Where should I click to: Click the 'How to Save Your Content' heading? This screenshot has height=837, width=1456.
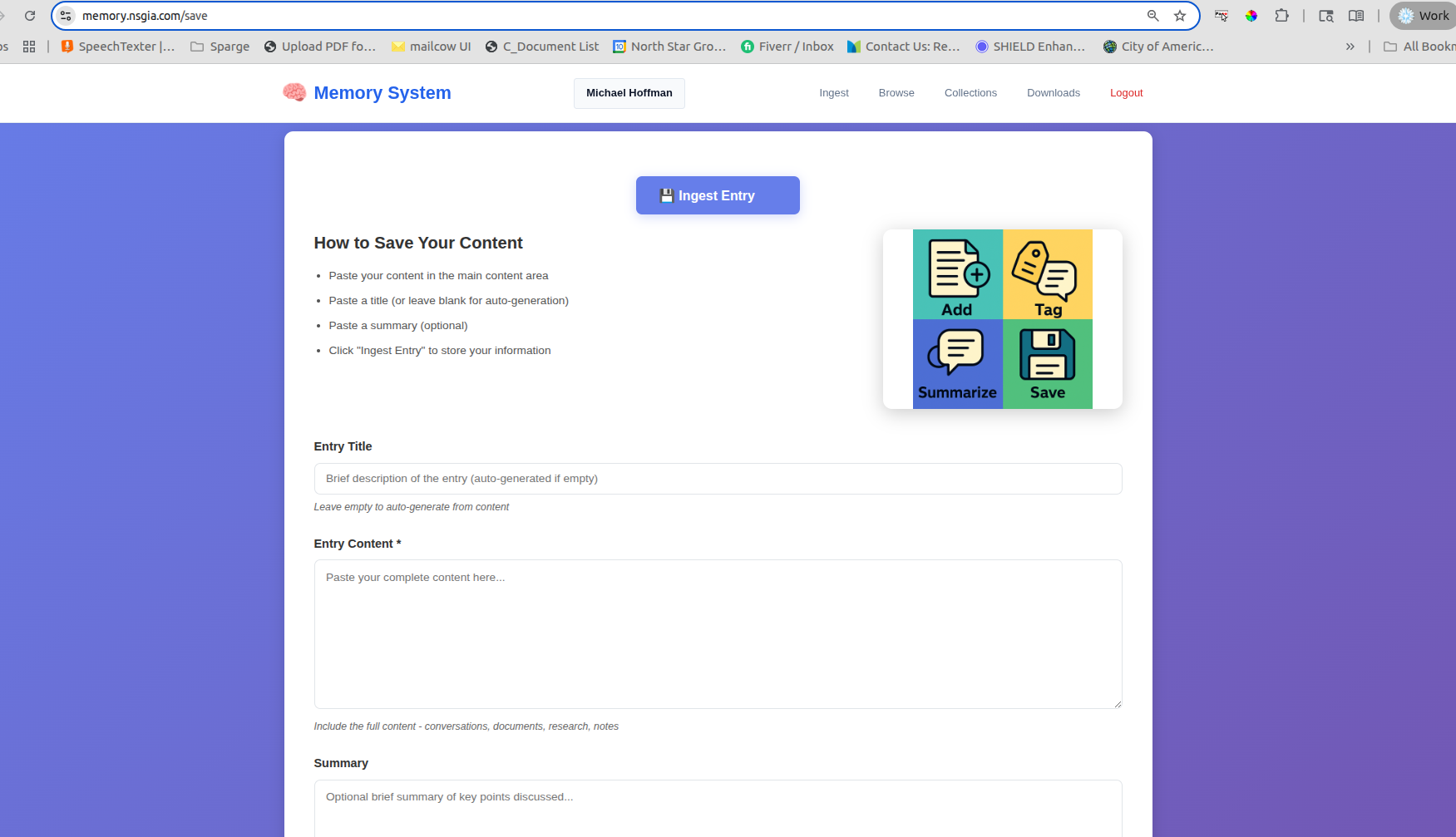click(x=418, y=243)
